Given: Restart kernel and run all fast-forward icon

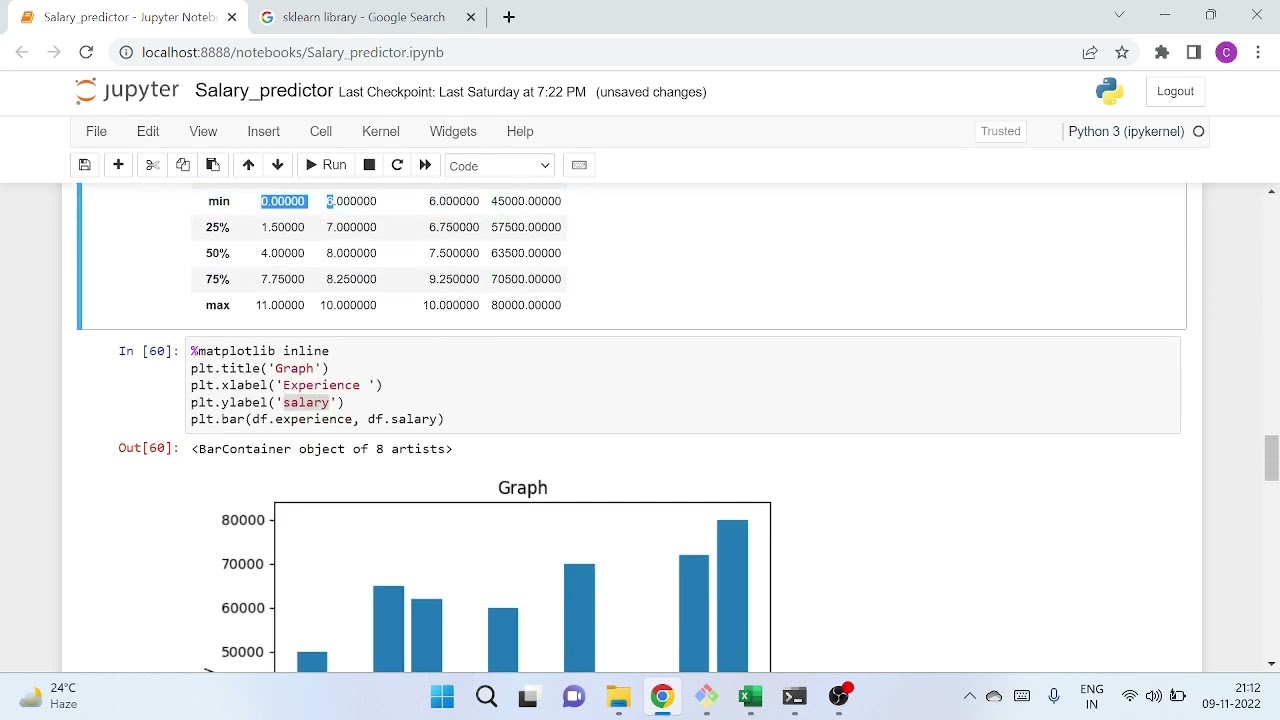Looking at the screenshot, I should click(425, 165).
